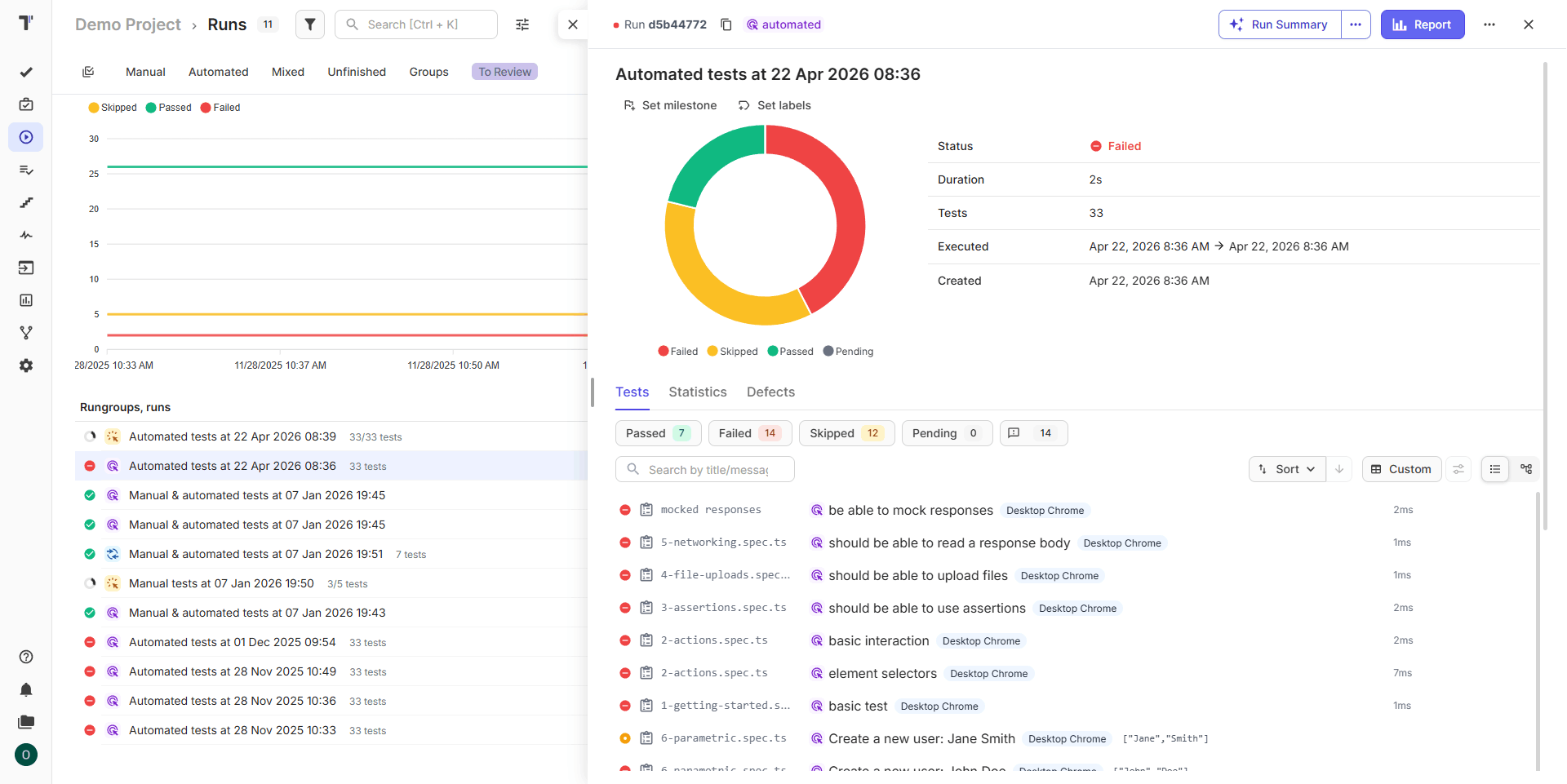Open the Custom view dropdown
Image resolution: width=1567 pixels, height=784 pixels.
[x=1401, y=469]
